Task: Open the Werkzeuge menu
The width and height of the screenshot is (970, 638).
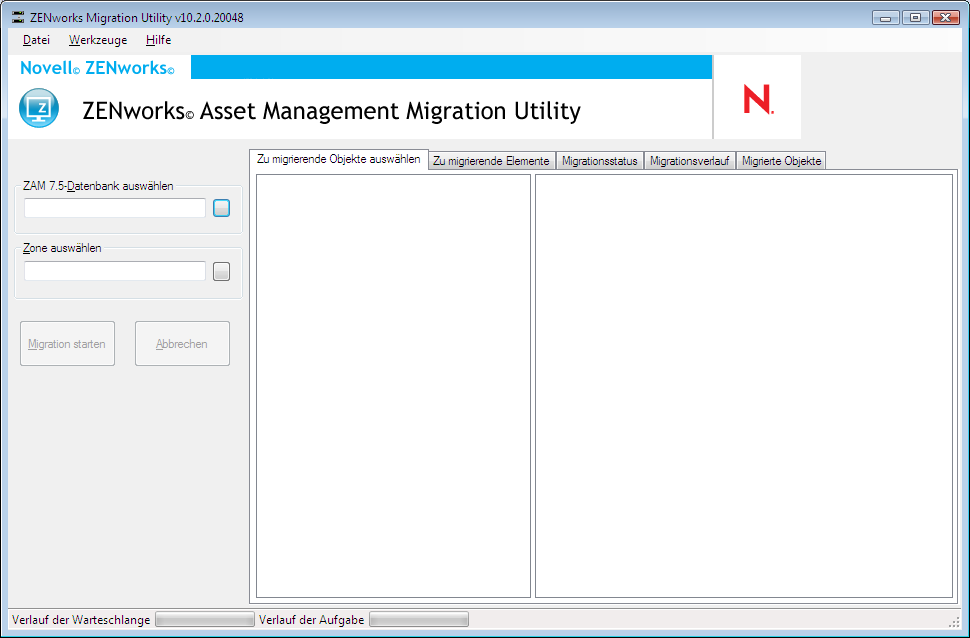Action: click(x=98, y=40)
